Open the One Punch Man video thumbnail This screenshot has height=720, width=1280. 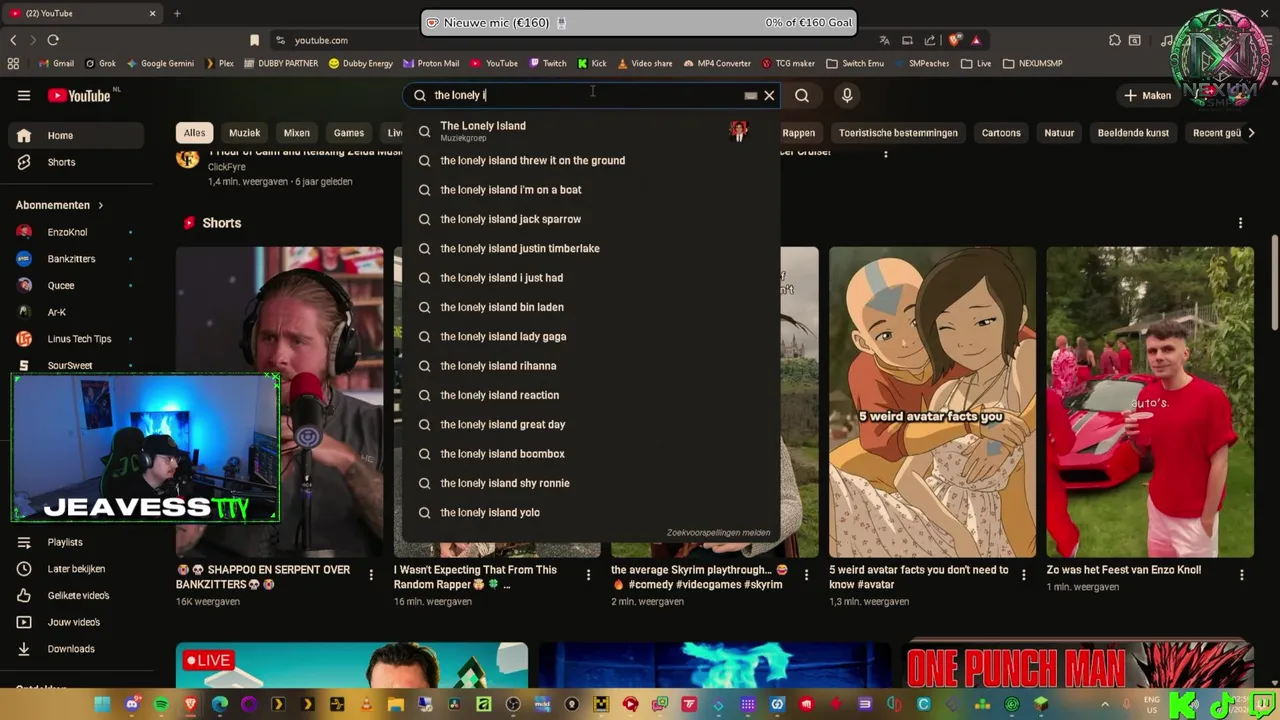[1078, 666]
